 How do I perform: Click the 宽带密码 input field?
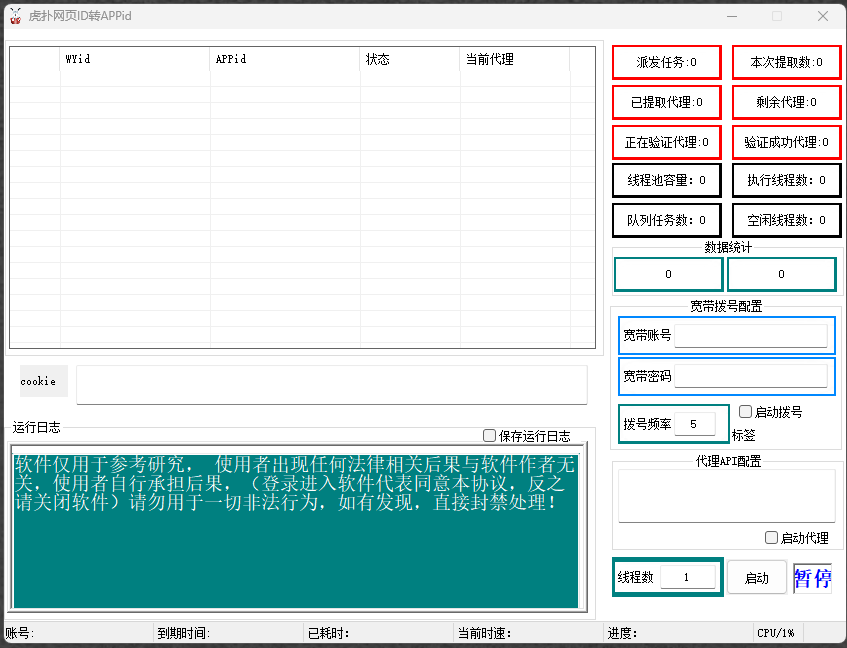750,376
